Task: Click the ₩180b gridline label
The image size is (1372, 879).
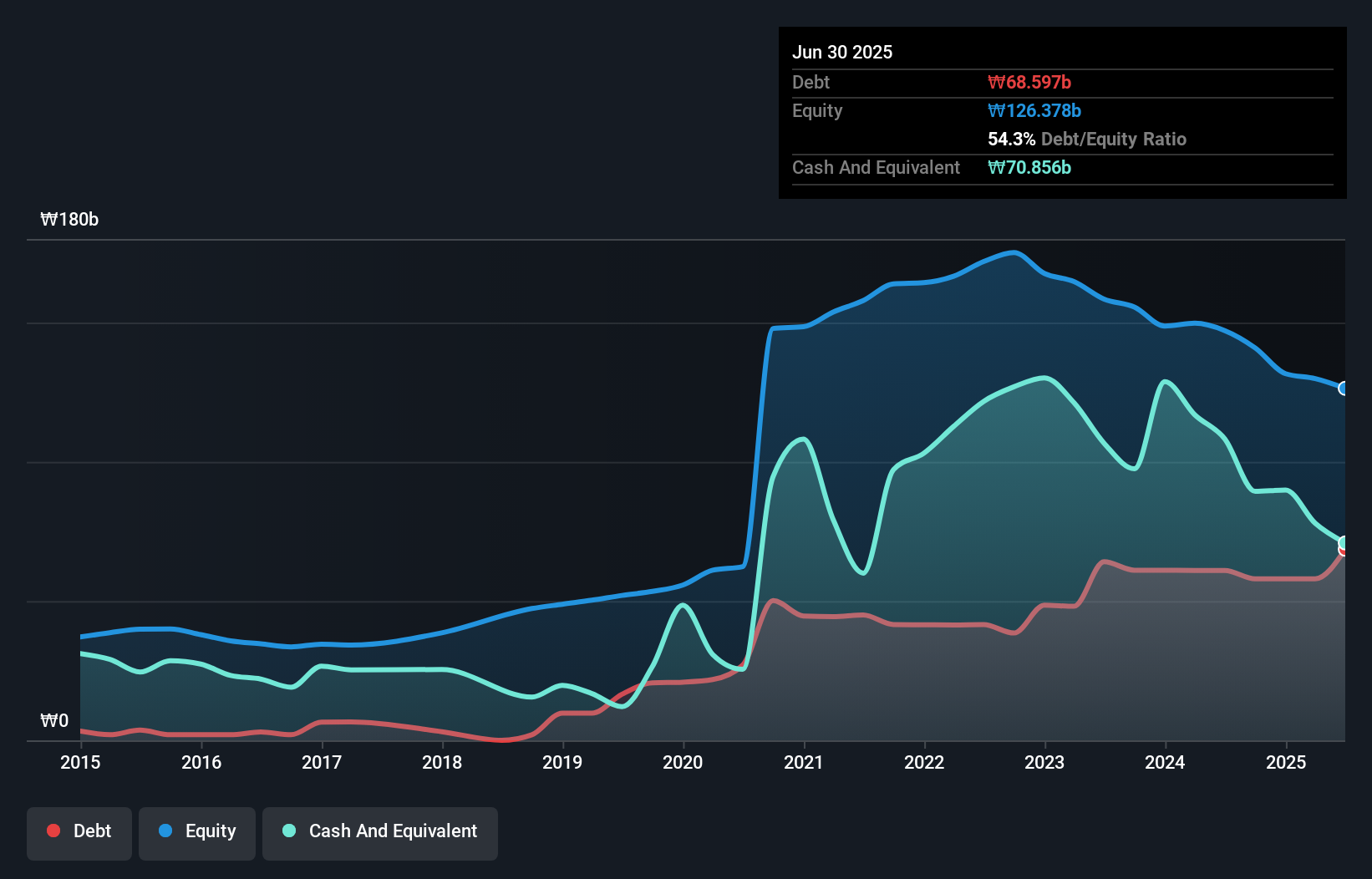Action: pos(70,220)
